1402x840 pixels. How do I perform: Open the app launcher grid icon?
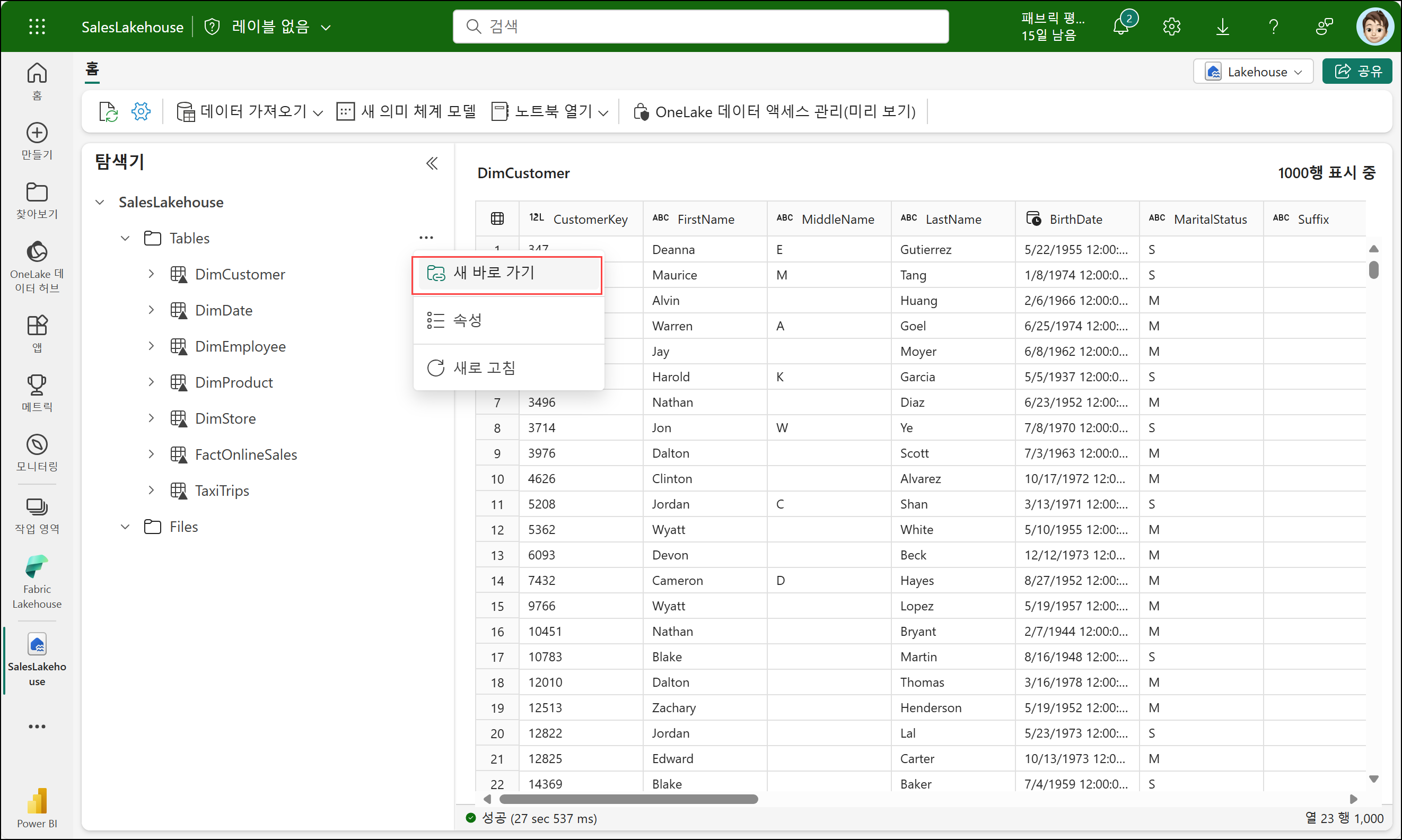(37, 27)
